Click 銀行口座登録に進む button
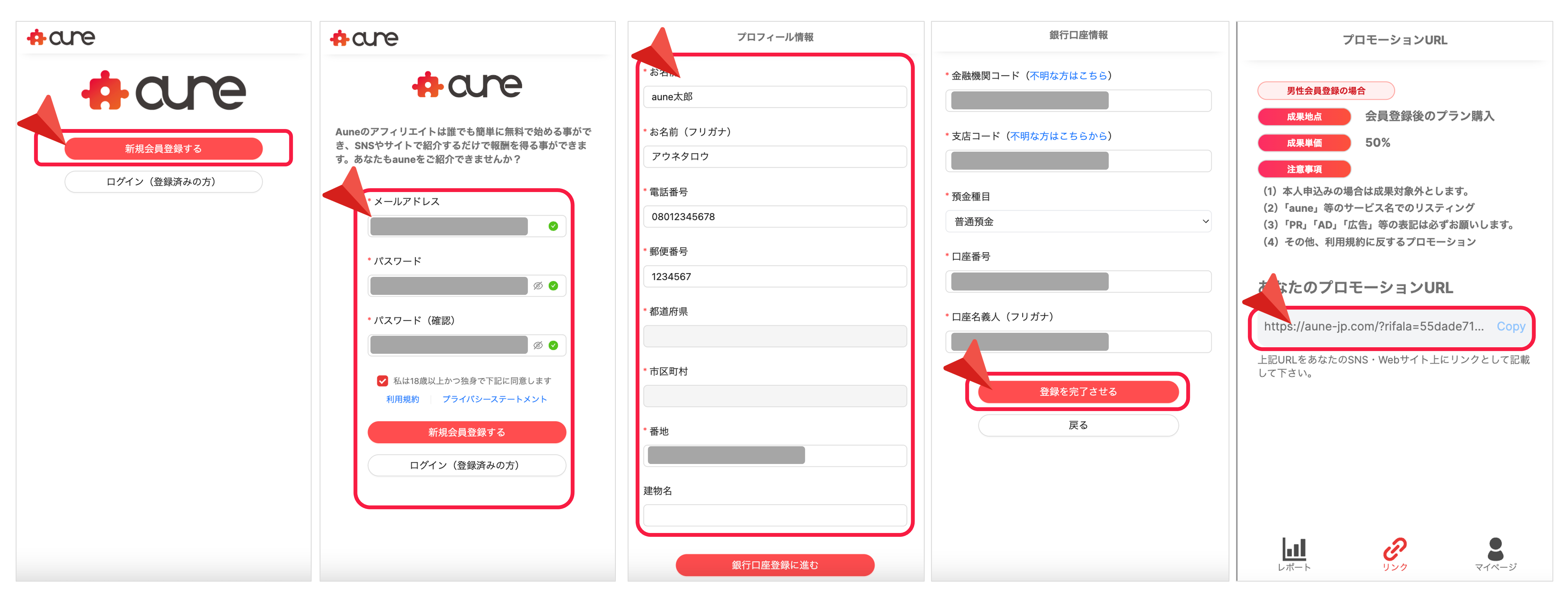1568x605 pixels. tap(775, 565)
